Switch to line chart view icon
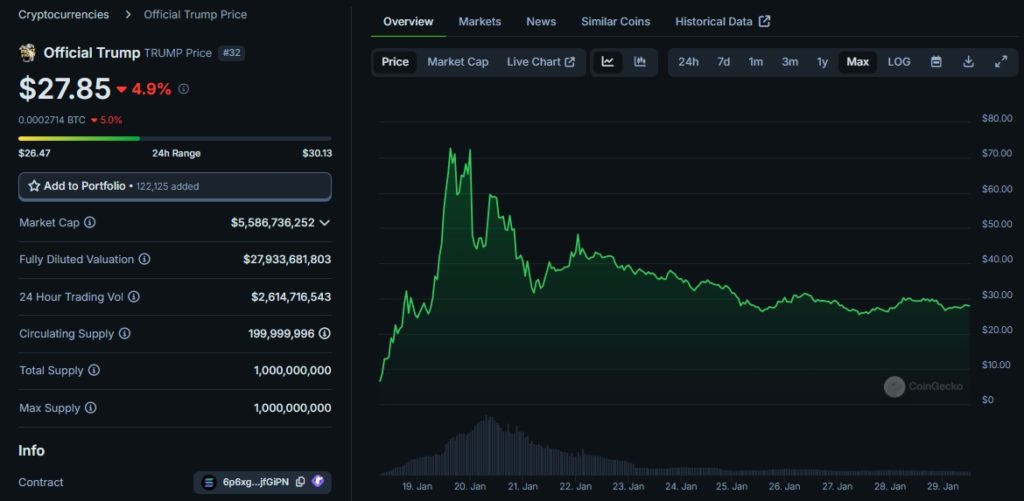Image resolution: width=1024 pixels, height=501 pixels. point(608,62)
